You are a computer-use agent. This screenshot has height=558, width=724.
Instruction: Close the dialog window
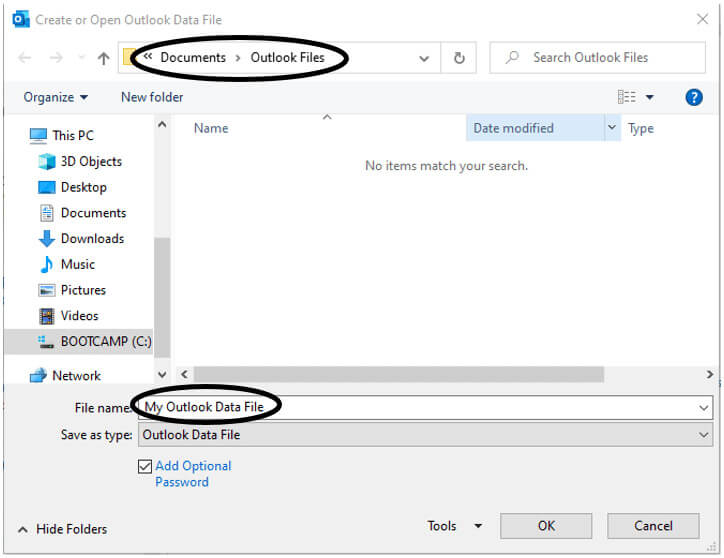click(x=702, y=19)
